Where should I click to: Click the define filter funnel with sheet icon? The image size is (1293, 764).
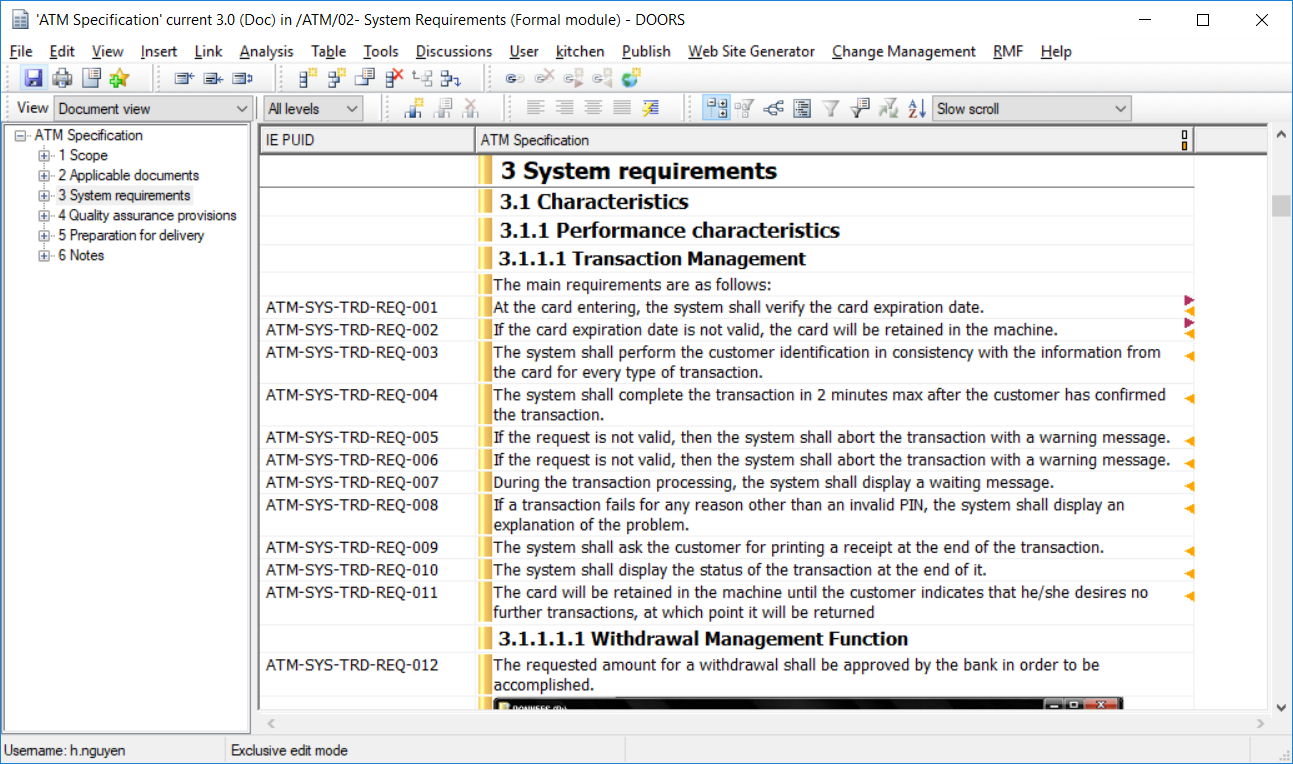click(860, 108)
